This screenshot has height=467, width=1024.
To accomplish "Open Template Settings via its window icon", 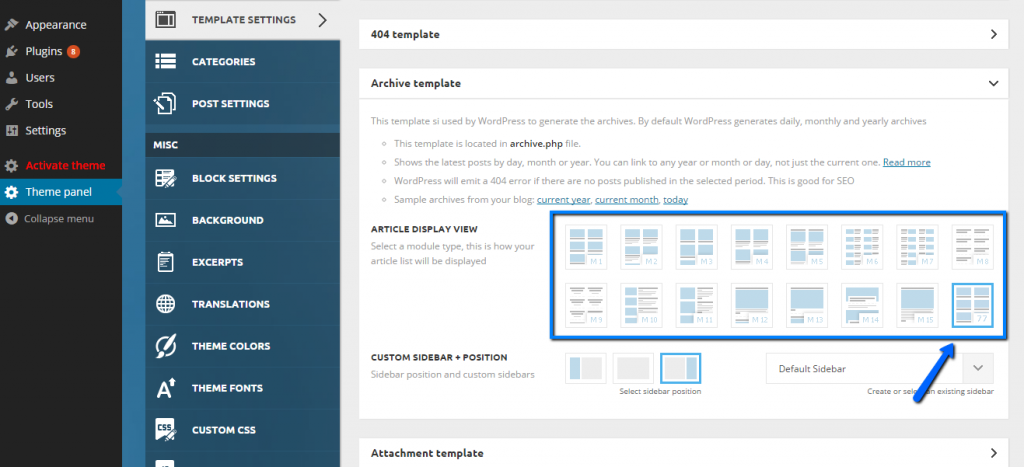I will [166, 20].
